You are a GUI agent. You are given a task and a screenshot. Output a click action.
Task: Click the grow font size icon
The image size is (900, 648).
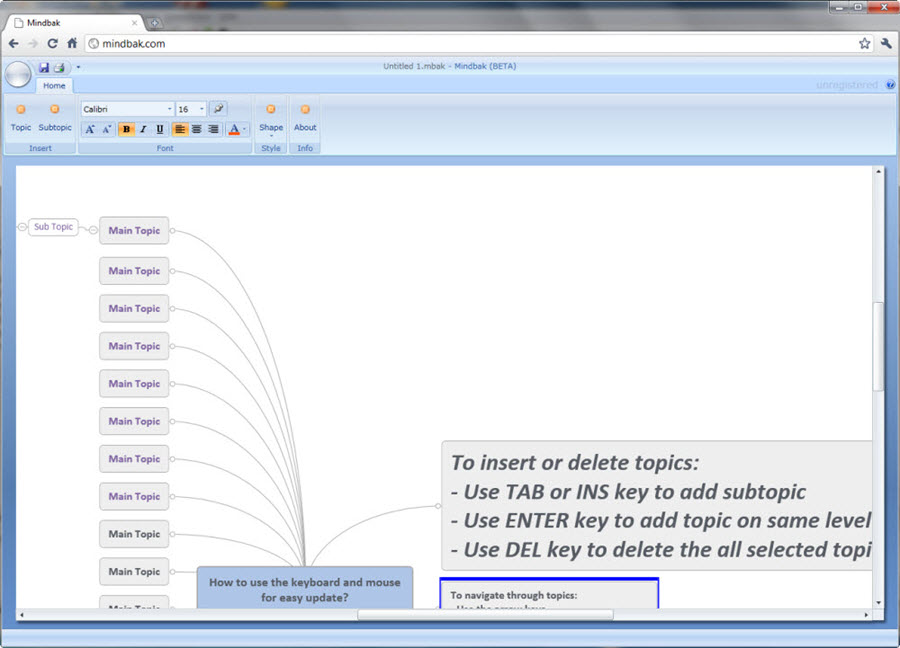coord(89,129)
